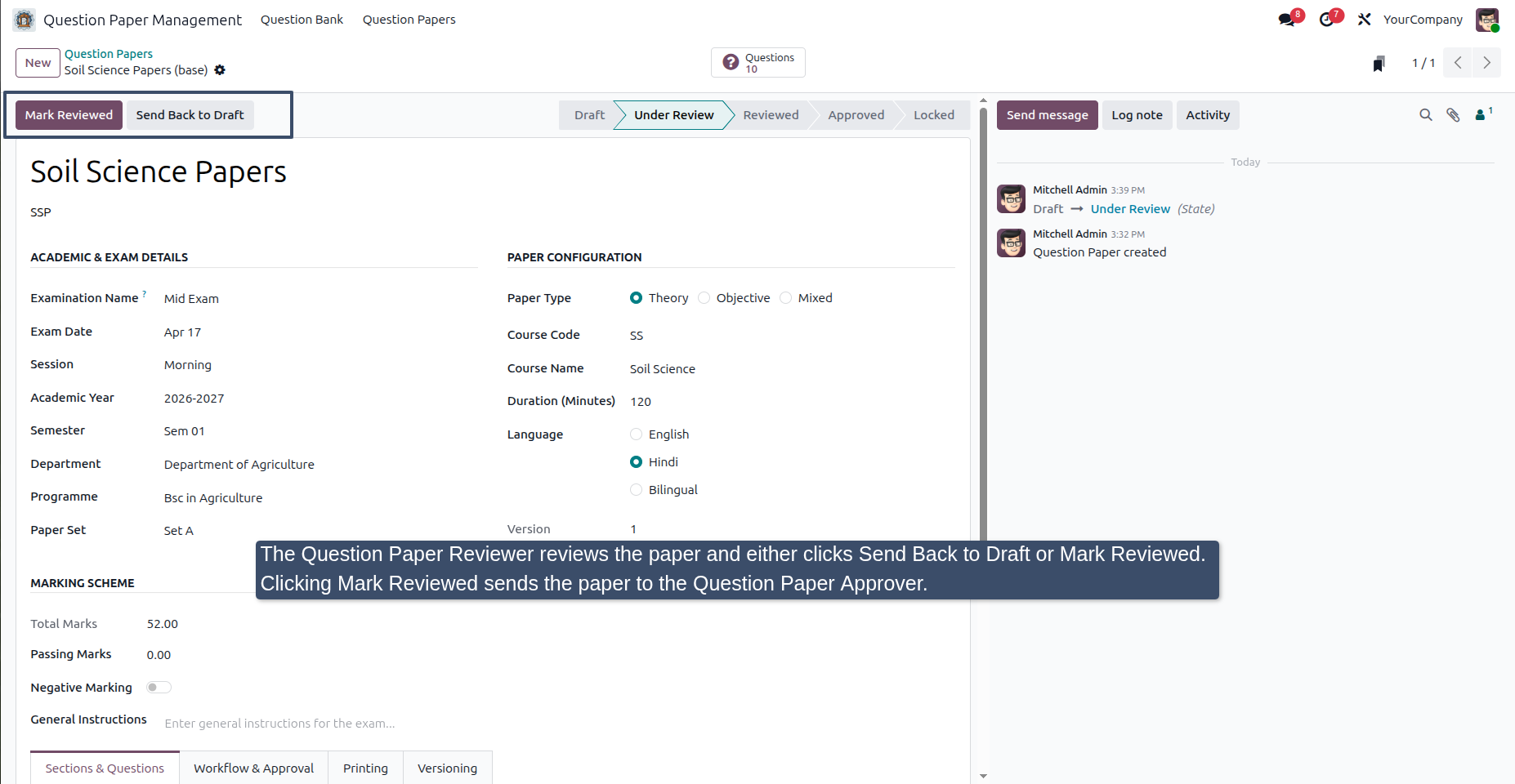
Task: Click Mitchell Admin avatar on state change message
Action: tap(1011, 198)
